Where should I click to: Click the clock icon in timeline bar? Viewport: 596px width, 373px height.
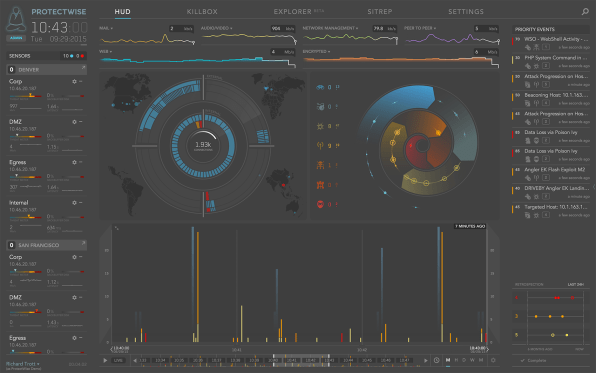437,360
